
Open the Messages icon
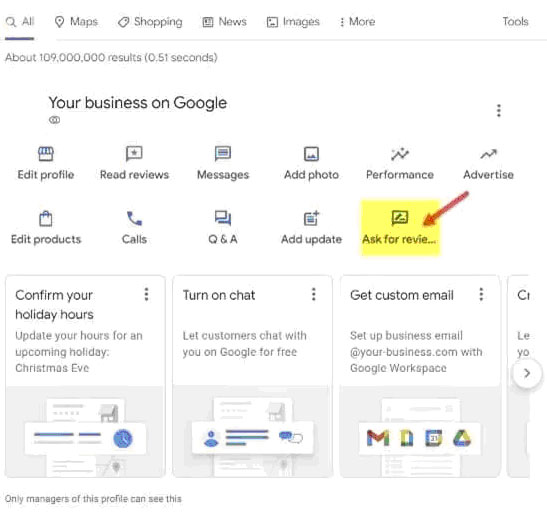(223, 154)
